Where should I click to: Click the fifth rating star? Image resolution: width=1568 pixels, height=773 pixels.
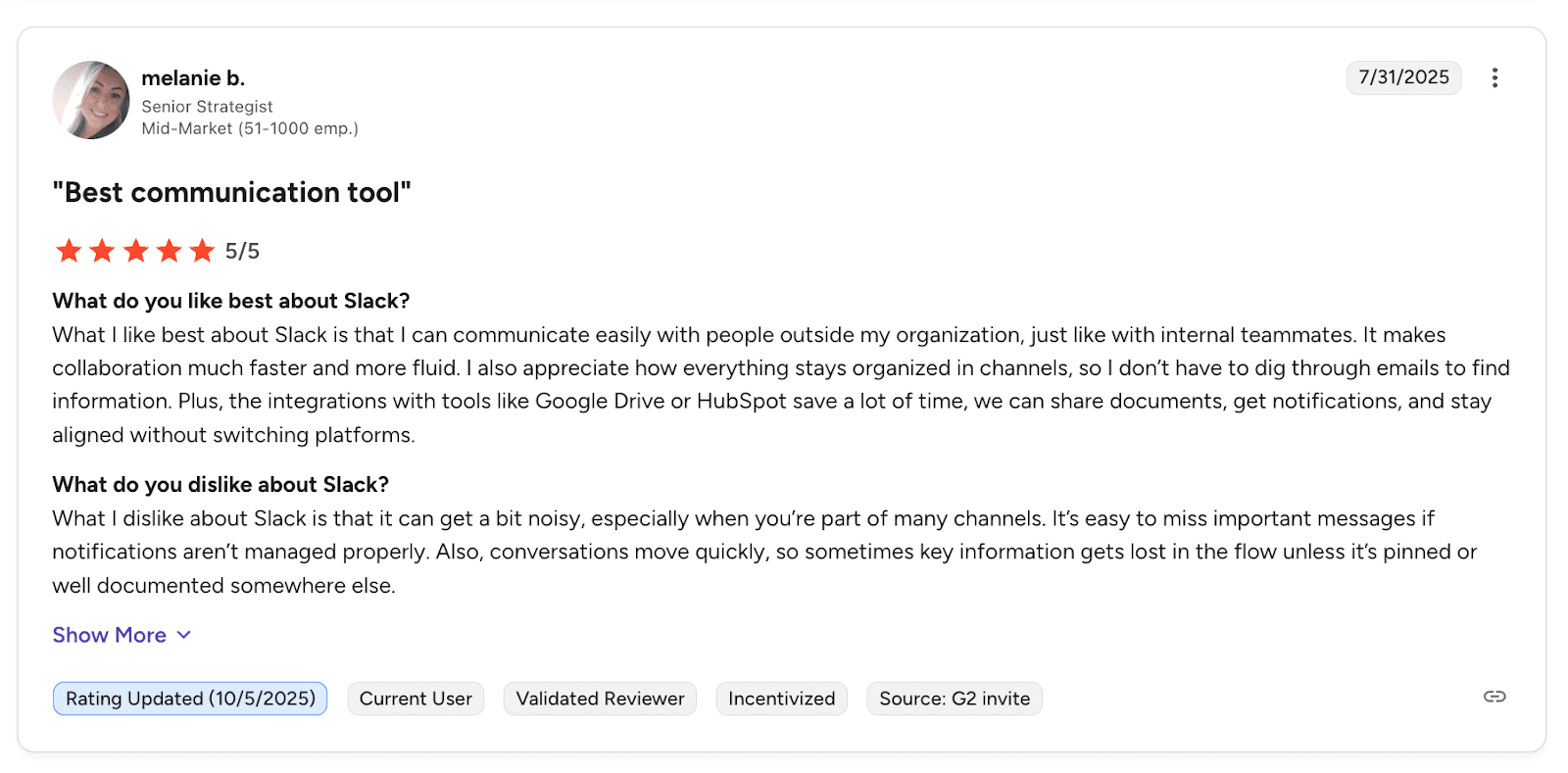coord(202,251)
